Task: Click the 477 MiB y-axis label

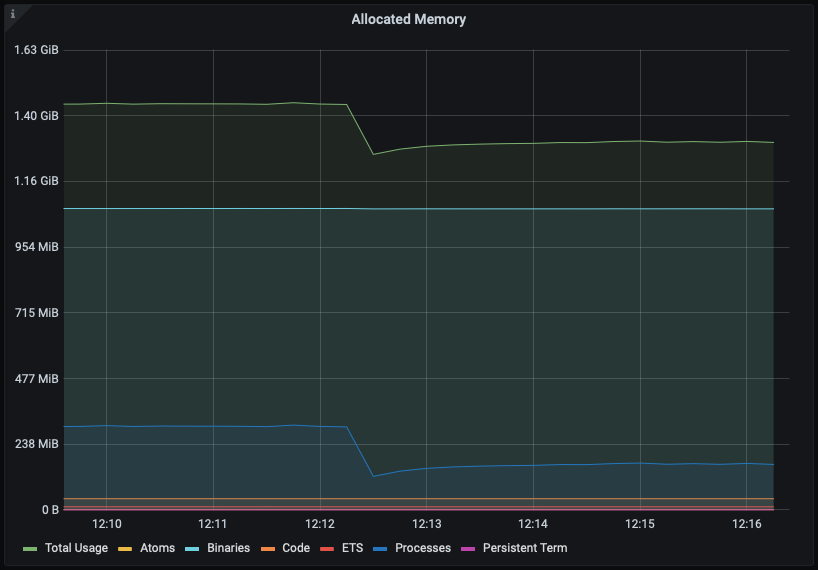Action: pyautogui.click(x=37, y=379)
